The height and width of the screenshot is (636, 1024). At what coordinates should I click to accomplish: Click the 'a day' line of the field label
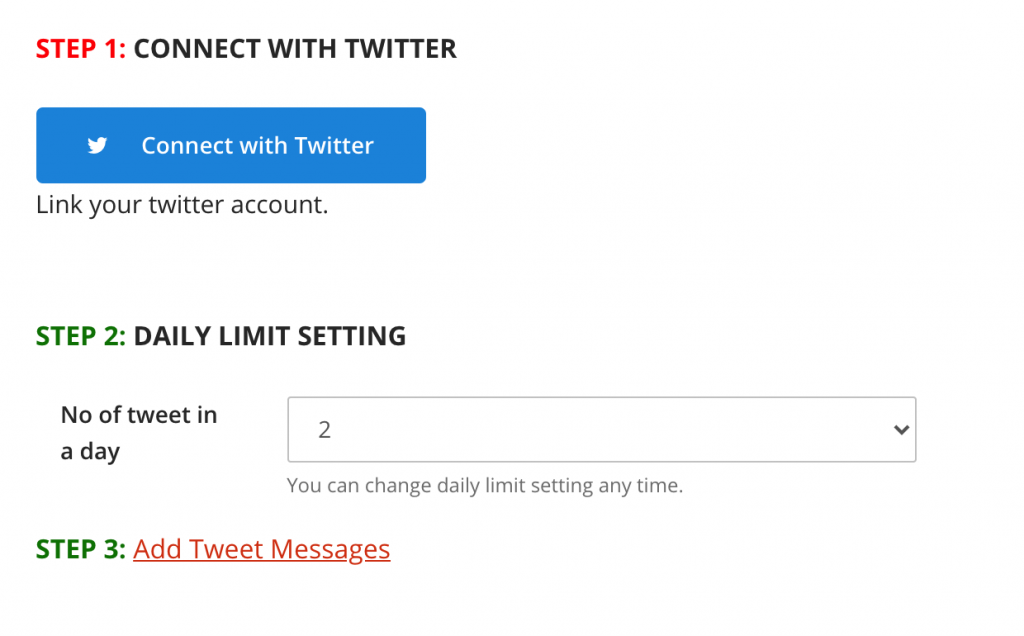(x=90, y=451)
